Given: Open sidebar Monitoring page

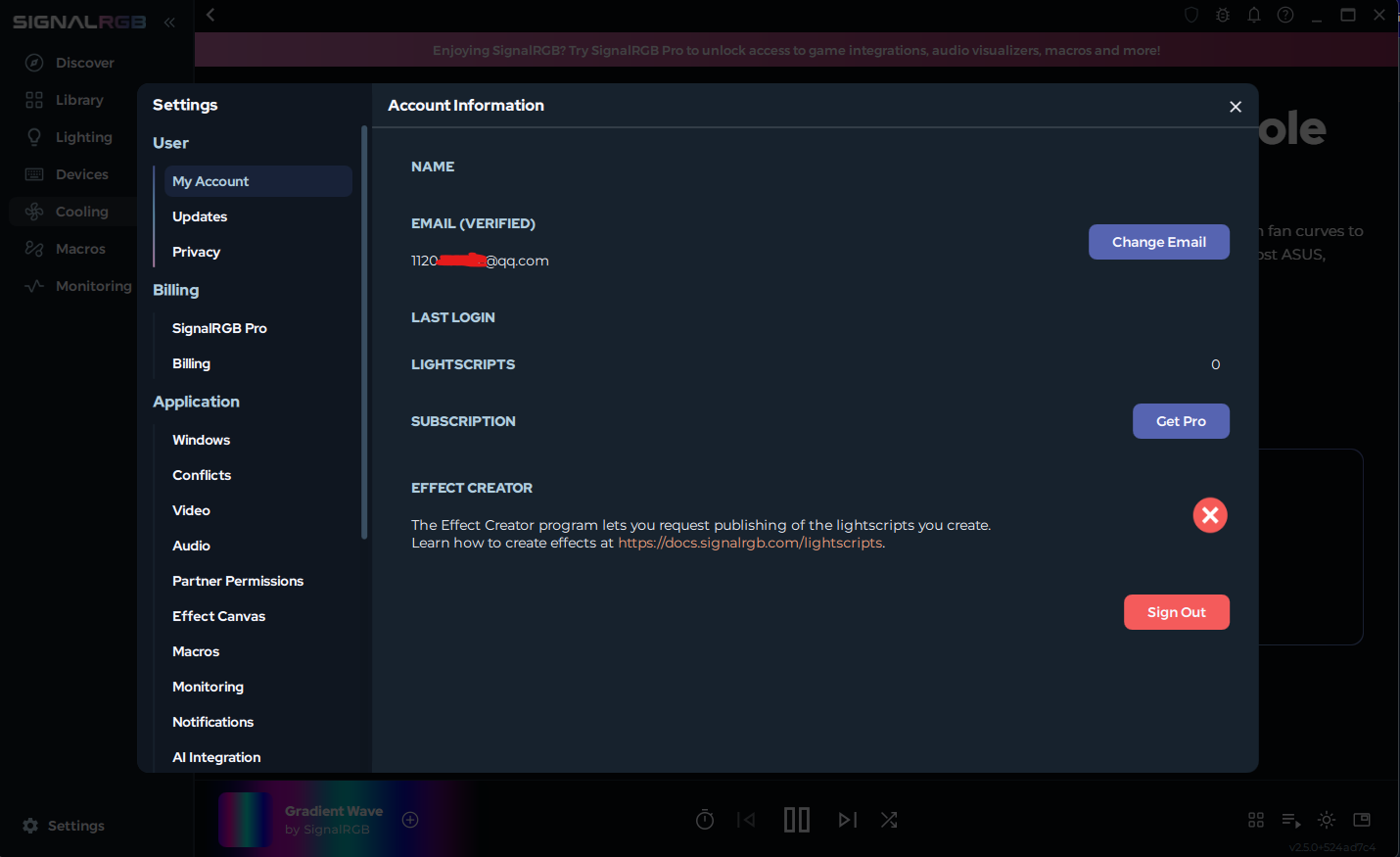Looking at the screenshot, I should pyautogui.click(x=78, y=286).
